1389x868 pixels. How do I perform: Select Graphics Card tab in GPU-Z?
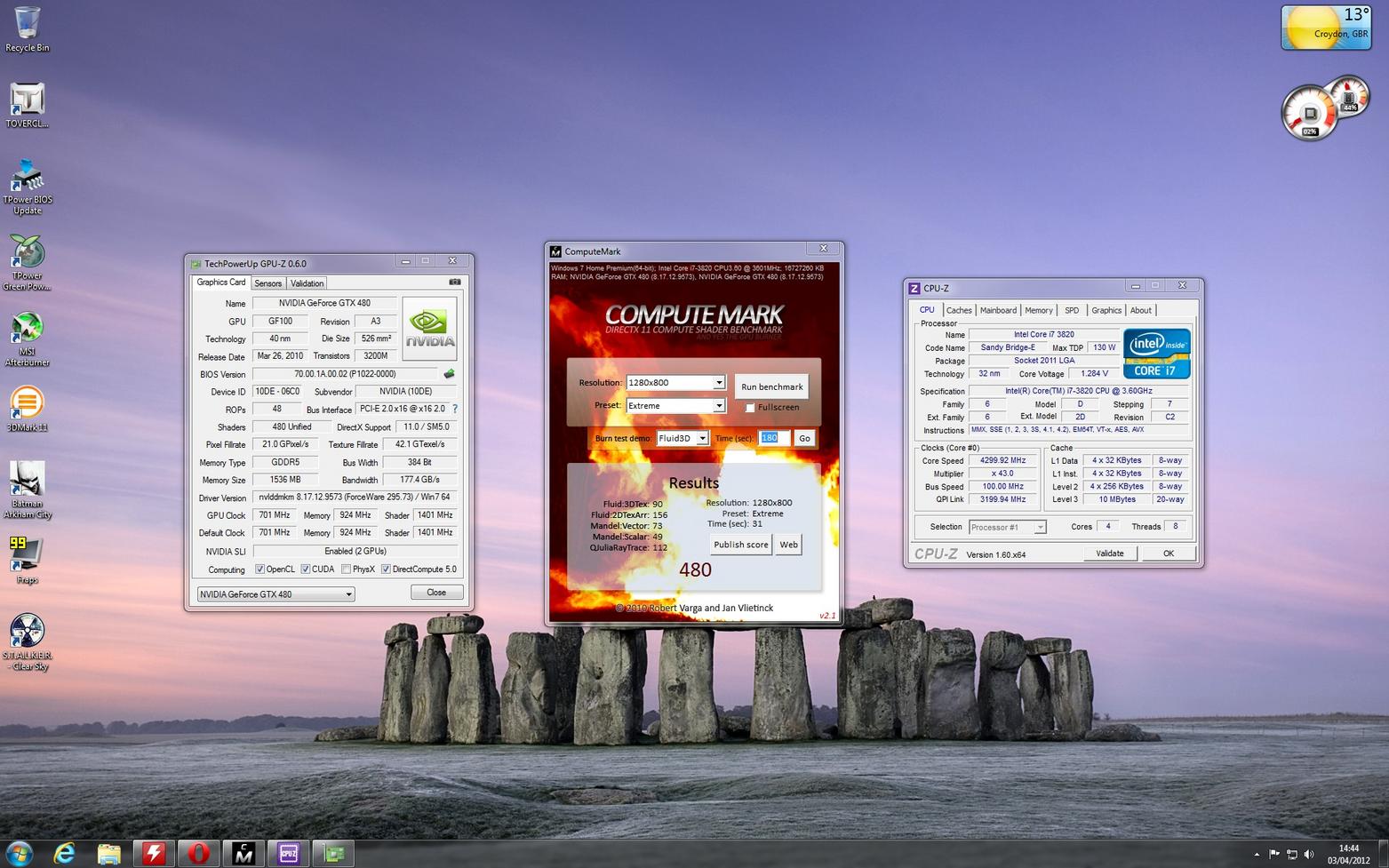coord(221,283)
